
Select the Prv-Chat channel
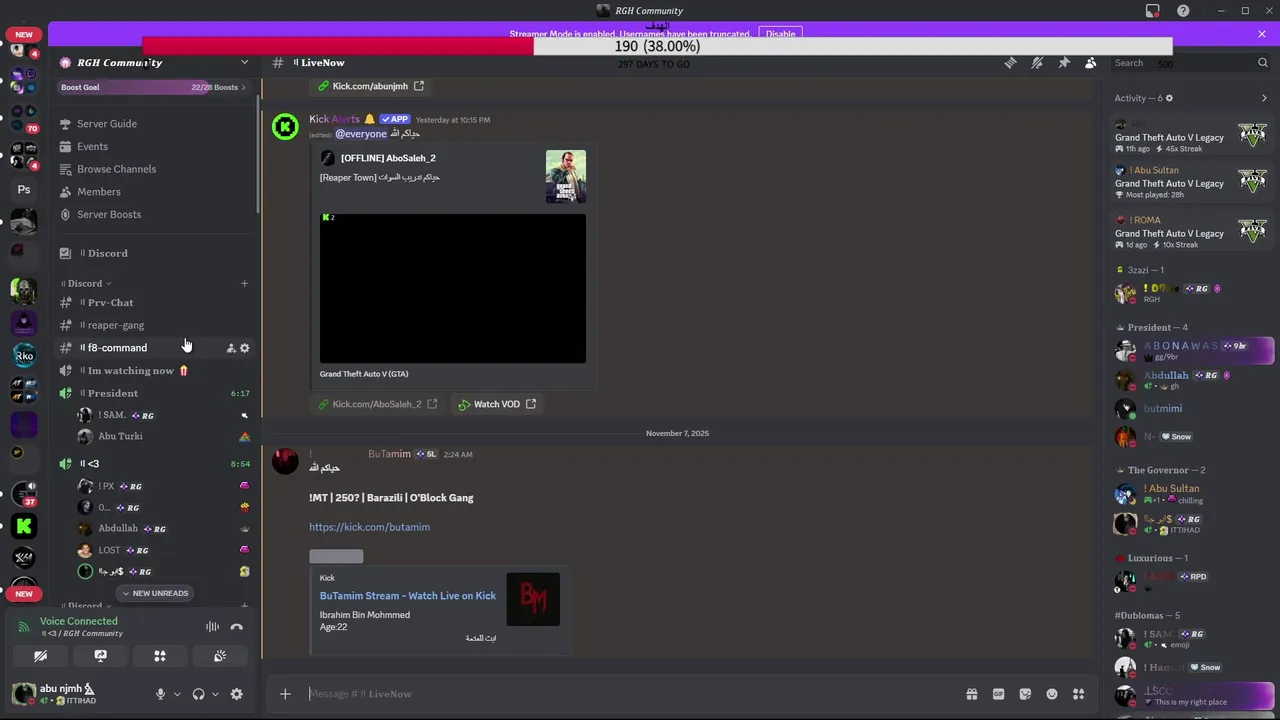tap(154, 302)
